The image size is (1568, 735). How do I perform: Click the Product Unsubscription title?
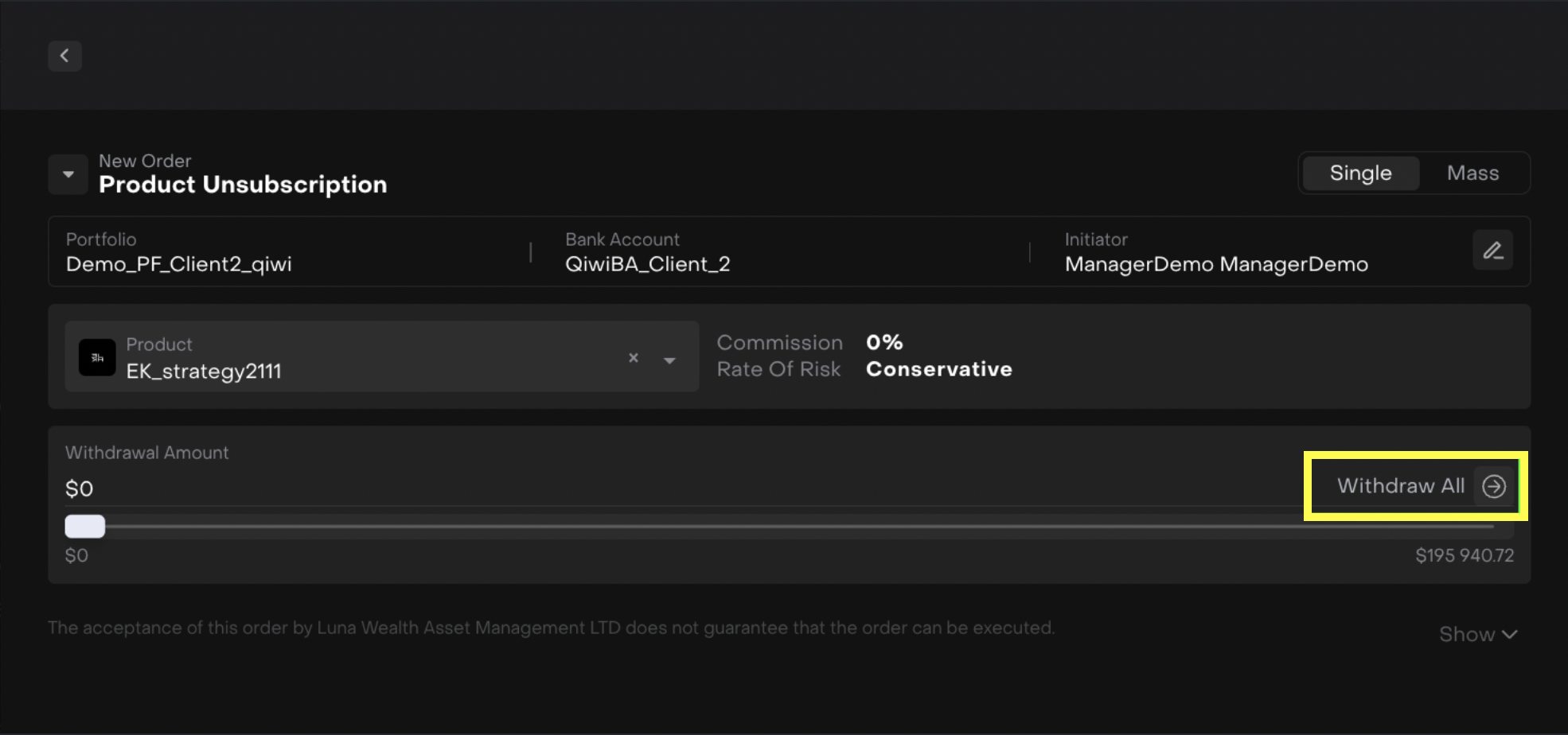tap(243, 185)
